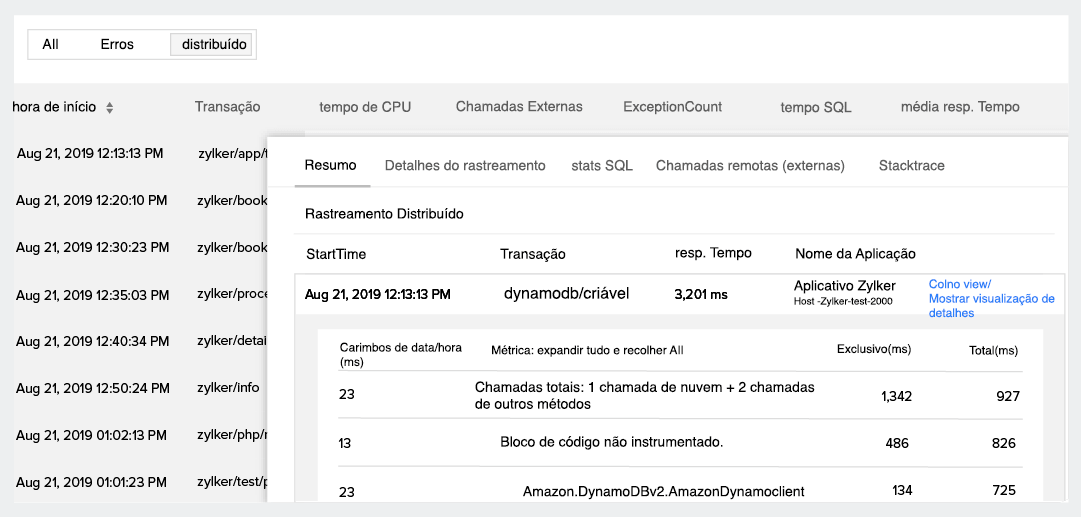
Task: Click the Exclusivo(ms) column header
Action: click(873, 349)
